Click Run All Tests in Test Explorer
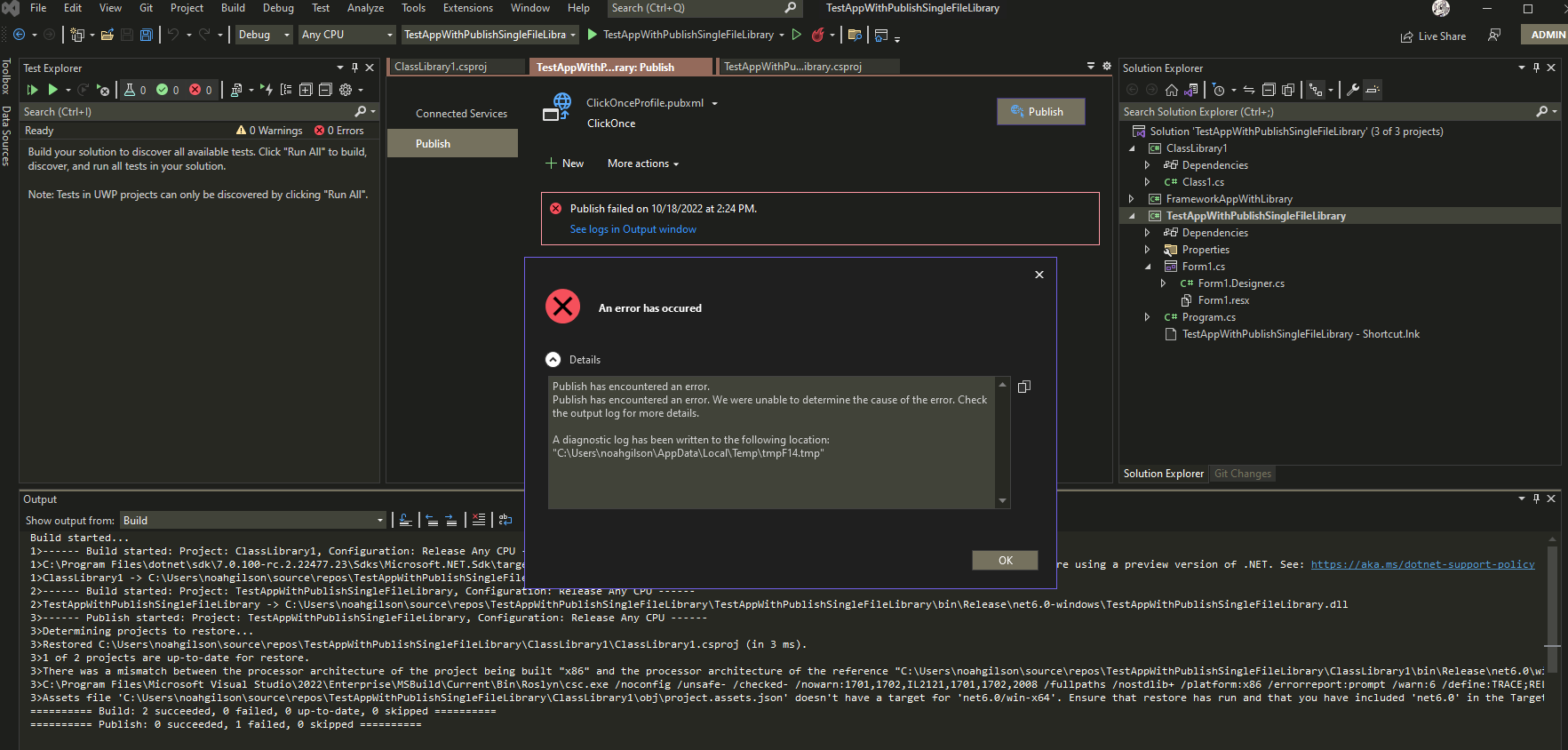 33,90
